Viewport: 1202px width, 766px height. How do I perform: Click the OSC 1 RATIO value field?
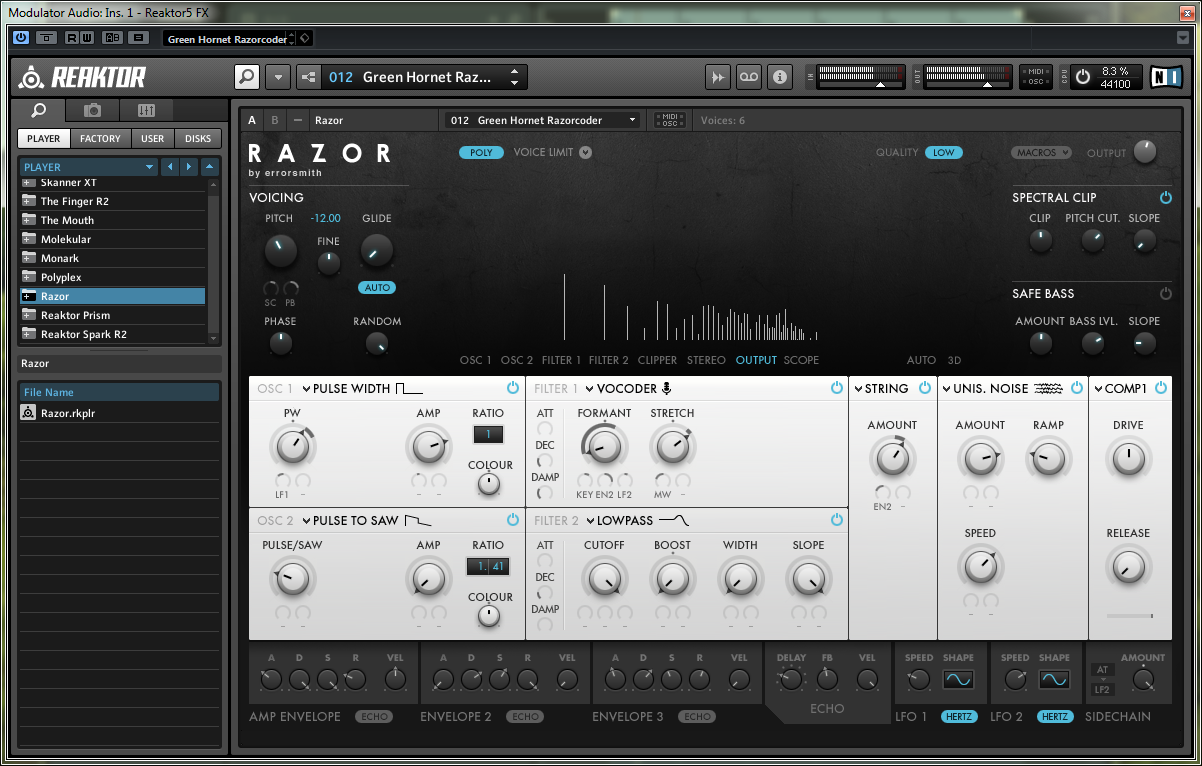click(x=488, y=434)
